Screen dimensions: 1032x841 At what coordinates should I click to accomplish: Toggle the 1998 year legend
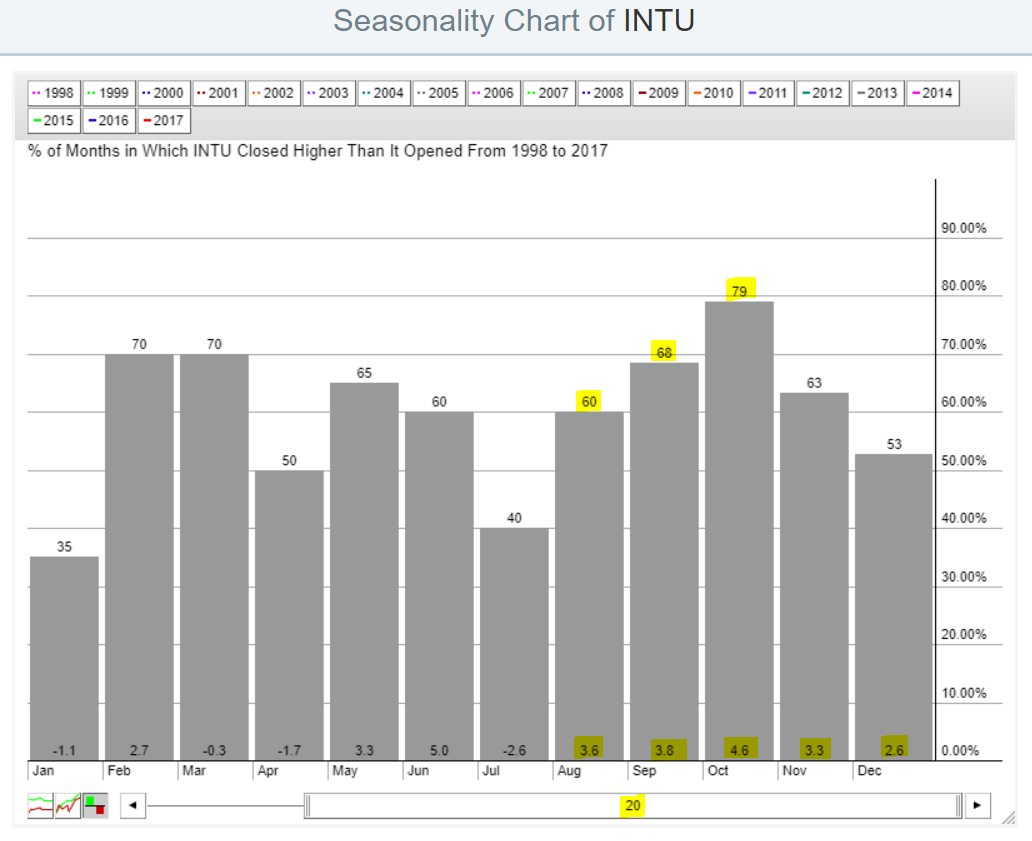[x=54, y=93]
